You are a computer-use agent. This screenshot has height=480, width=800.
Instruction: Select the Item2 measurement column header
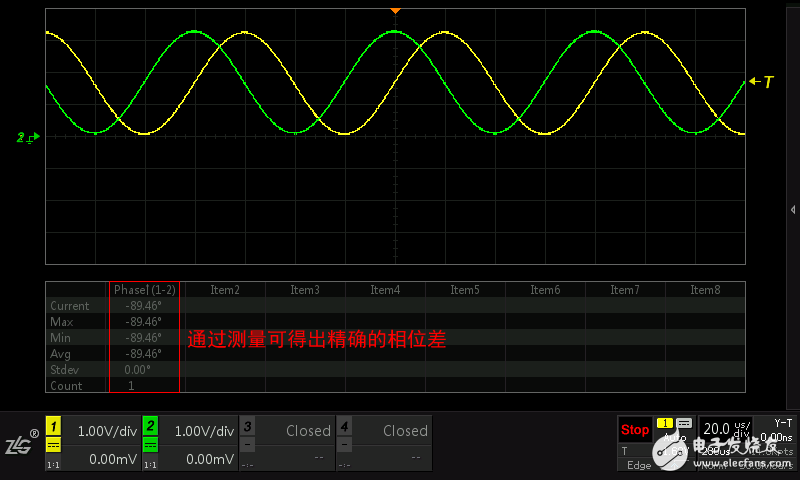click(x=225, y=290)
